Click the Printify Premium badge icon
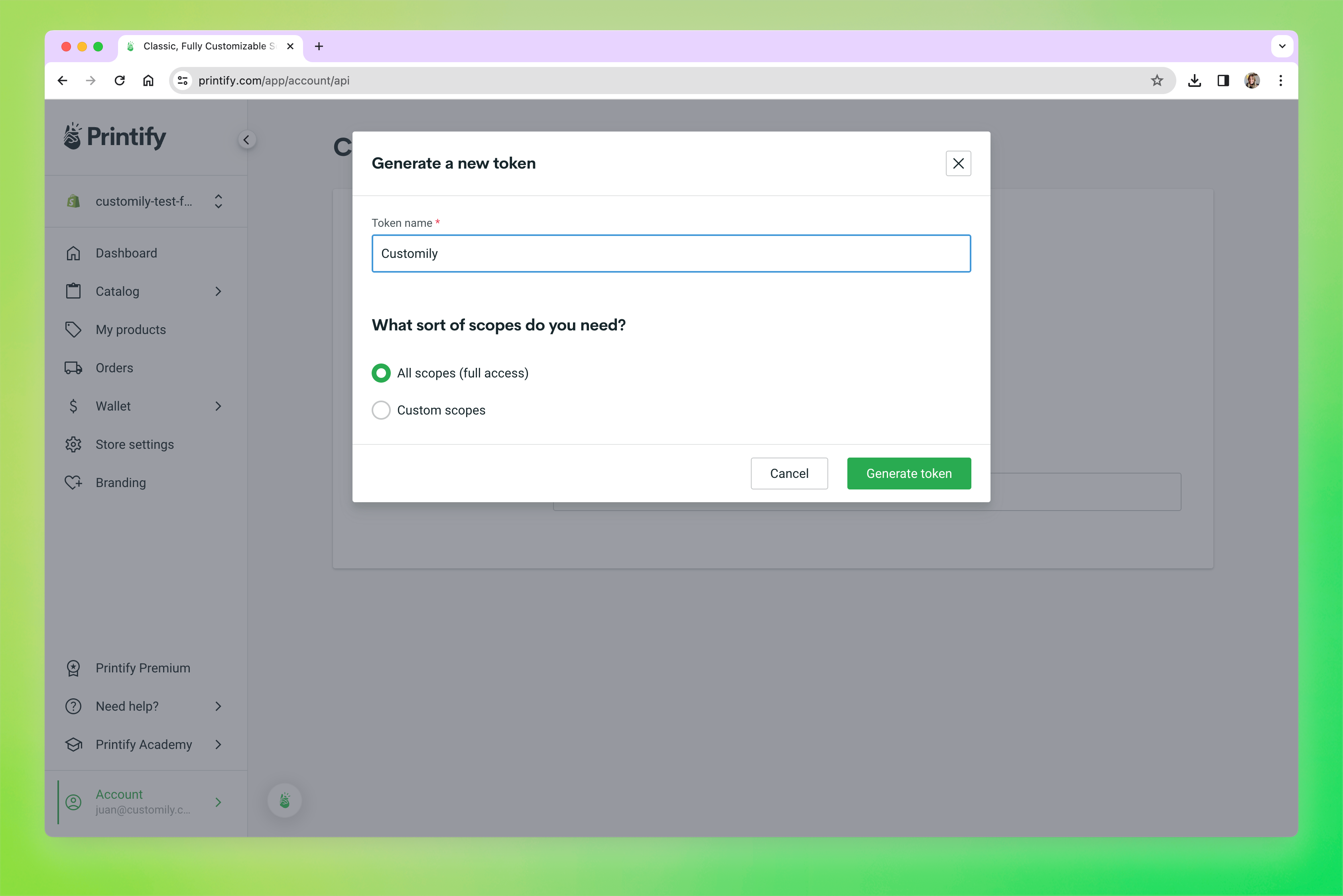The width and height of the screenshot is (1343, 896). (73, 668)
